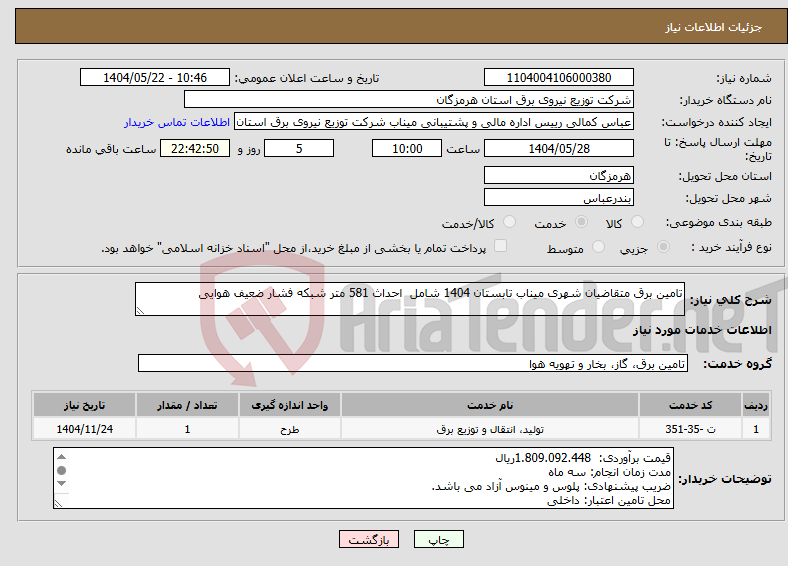Click the نوع فرآیند خرید label
This screenshot has width=788, height=566.
click(731, 247)
